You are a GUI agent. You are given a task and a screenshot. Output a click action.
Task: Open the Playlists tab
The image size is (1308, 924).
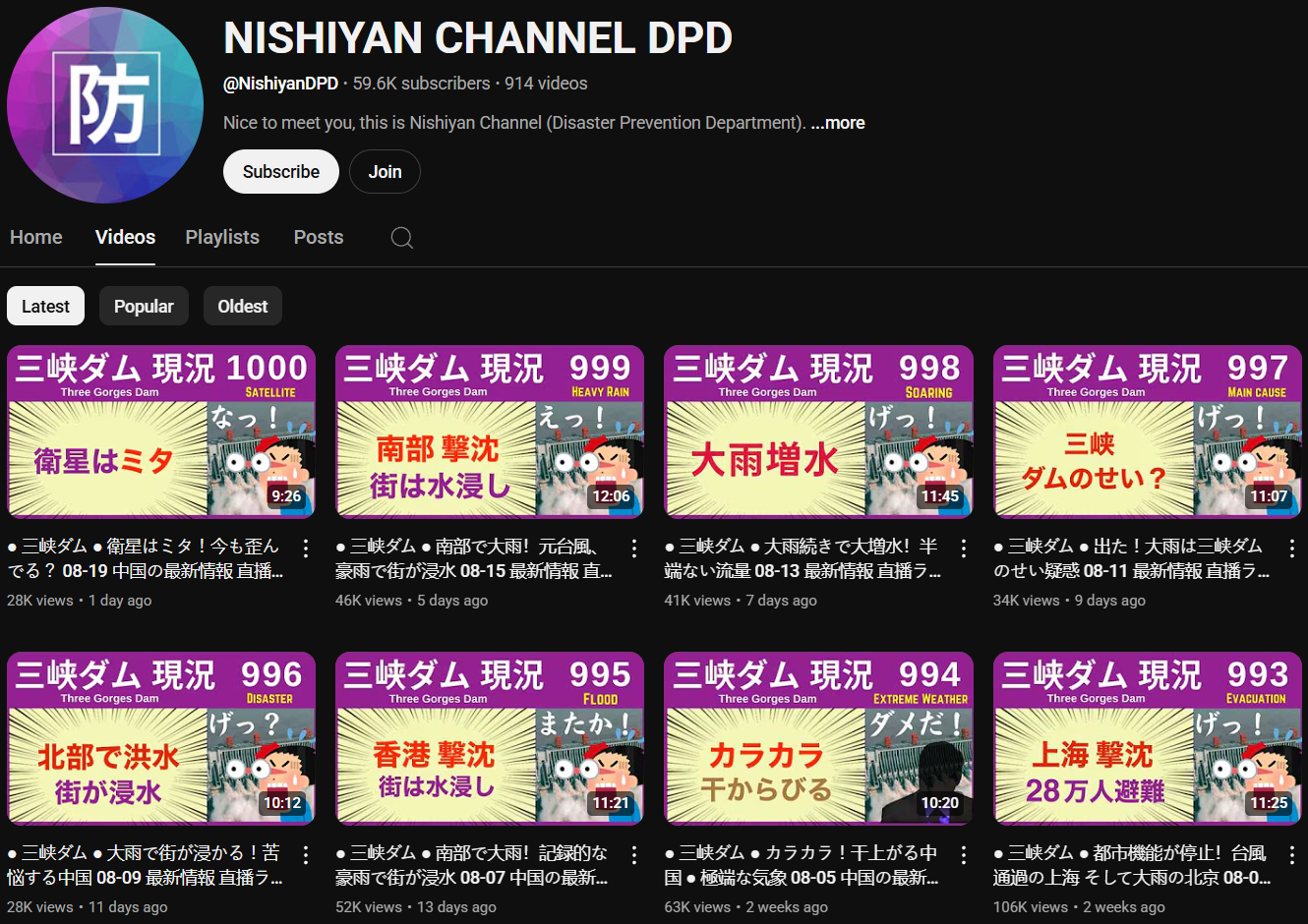[222, 237]
